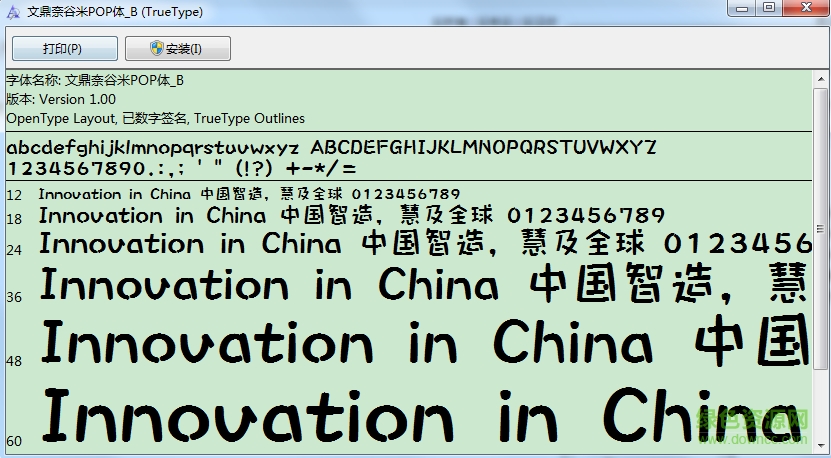
Task: Click the 48-point Innovation in China sample
Action: (x=426, y=340)
